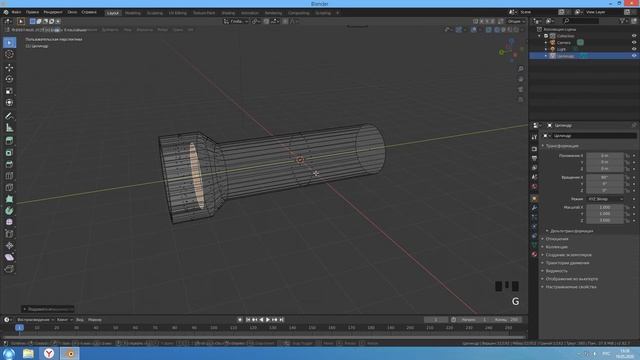Hide the Light object via eye icon
This screenshot has width=640, height=360.
pyautogui.click(x=634, y=49)
